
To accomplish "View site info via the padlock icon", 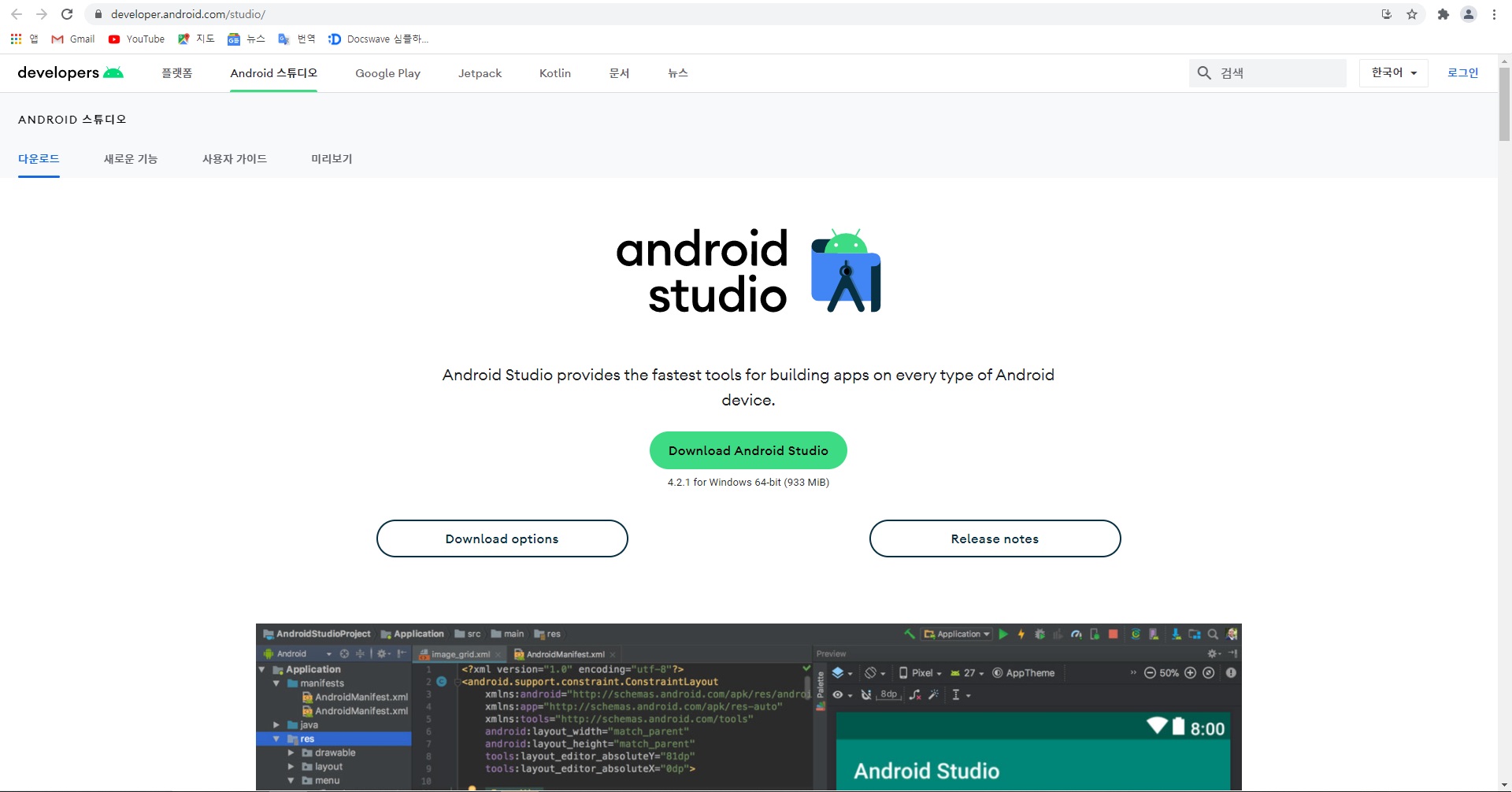I will (x=98, y=14).
